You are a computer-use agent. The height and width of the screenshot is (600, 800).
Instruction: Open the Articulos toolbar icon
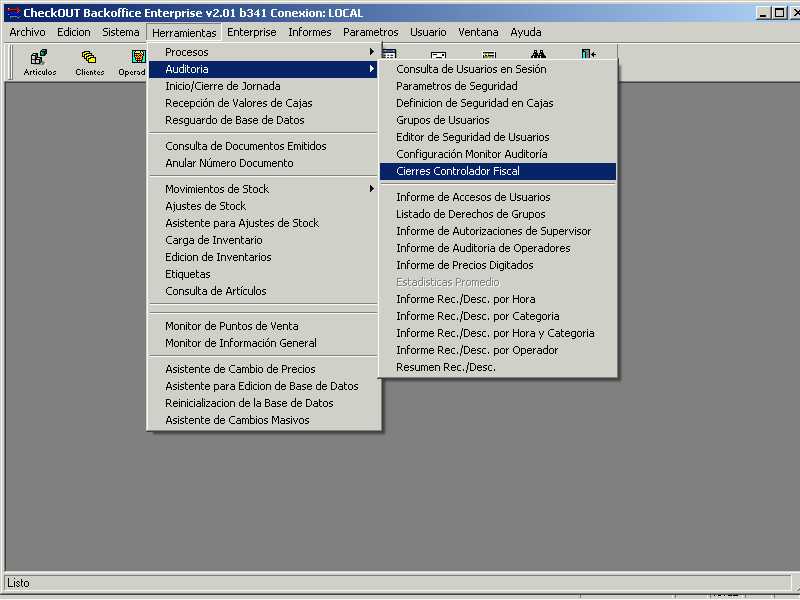39,62
